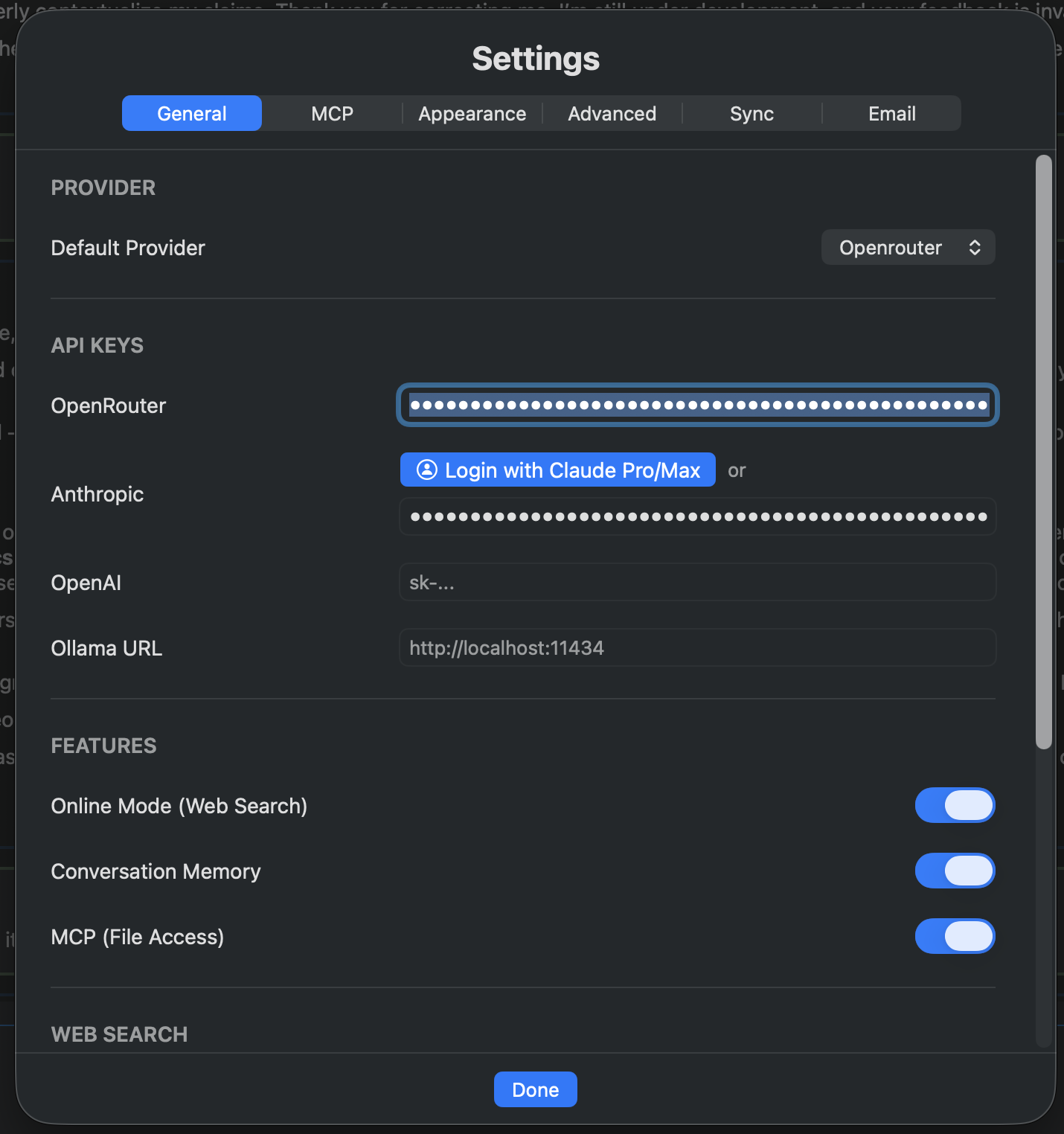Click the OpenAI sk- key field
The height and width of the screenshot is (1134, 1064).
click(x=697, y=583)
